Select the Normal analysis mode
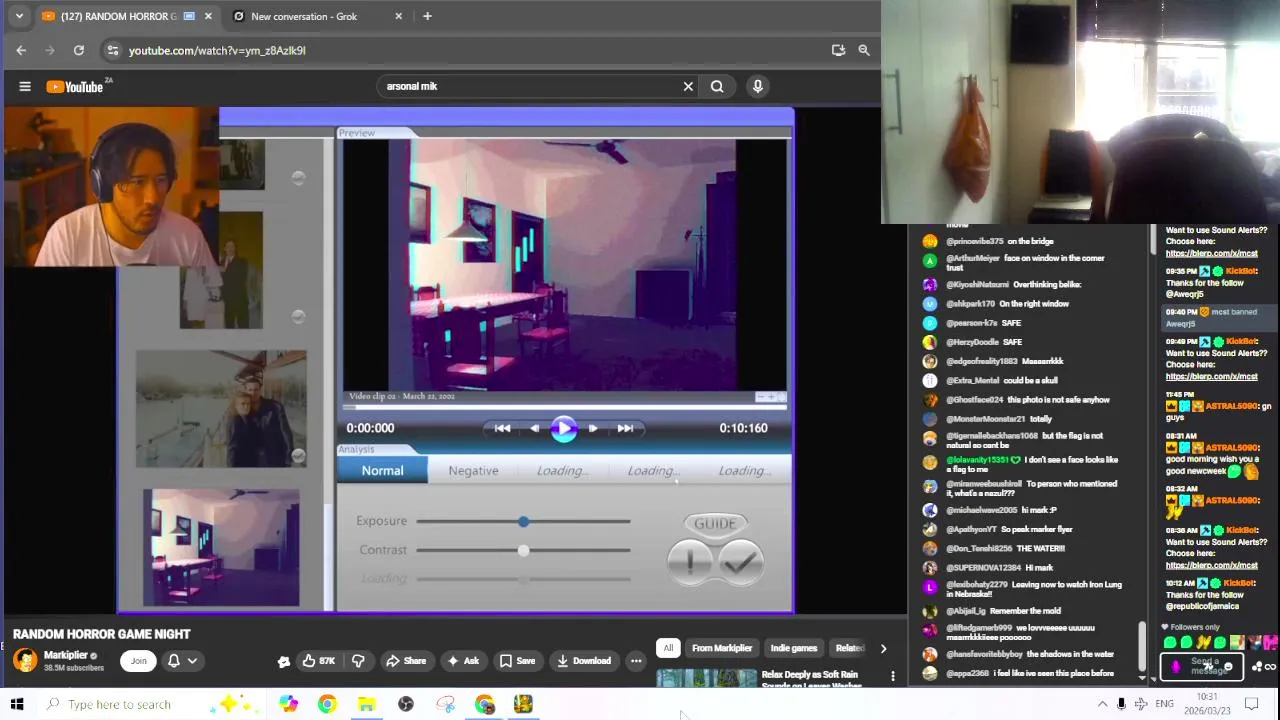Viewport: 1280px width, 720px height. click(x=382, y=471)
